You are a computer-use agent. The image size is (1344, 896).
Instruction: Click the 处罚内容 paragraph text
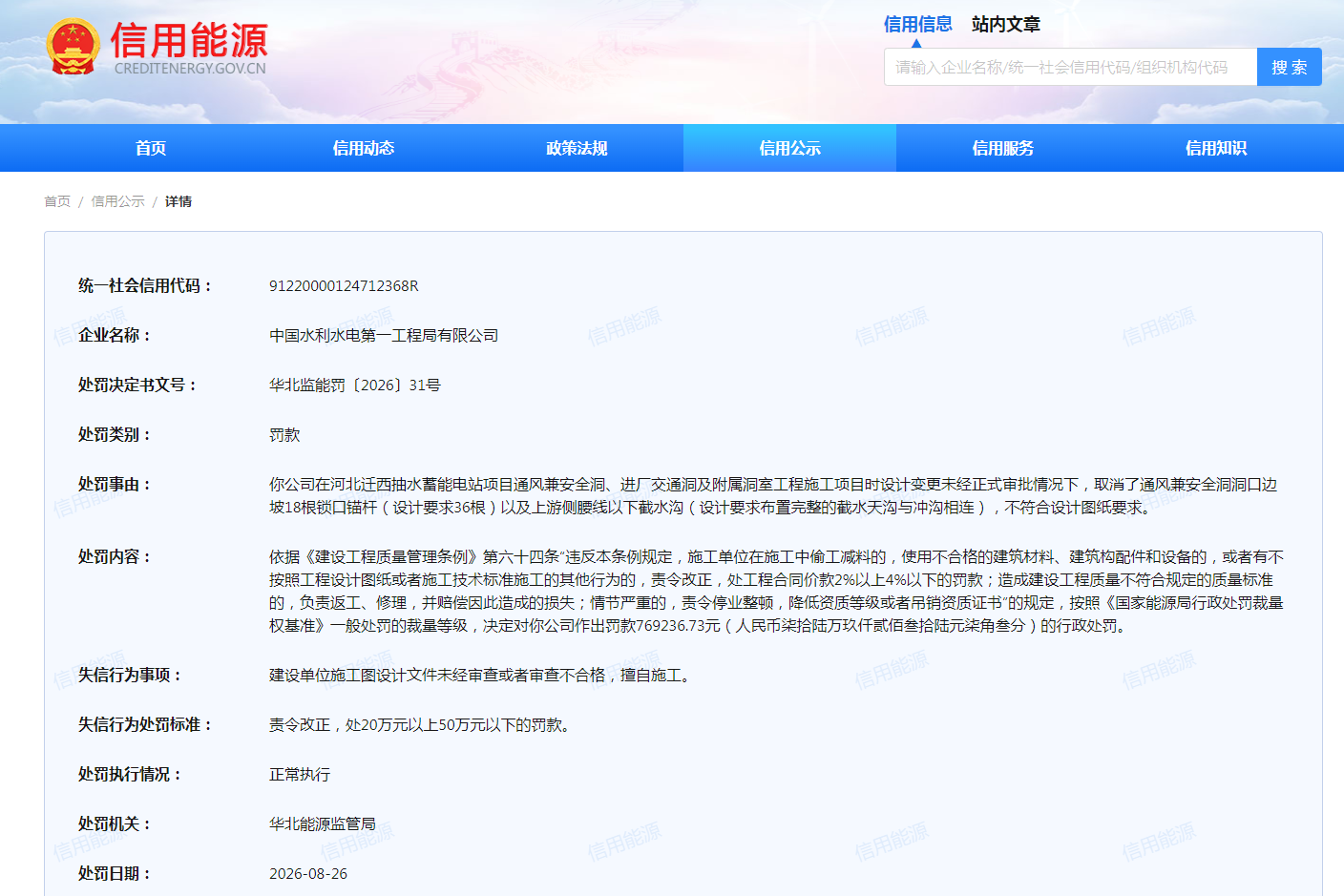[x=777, y=592]
